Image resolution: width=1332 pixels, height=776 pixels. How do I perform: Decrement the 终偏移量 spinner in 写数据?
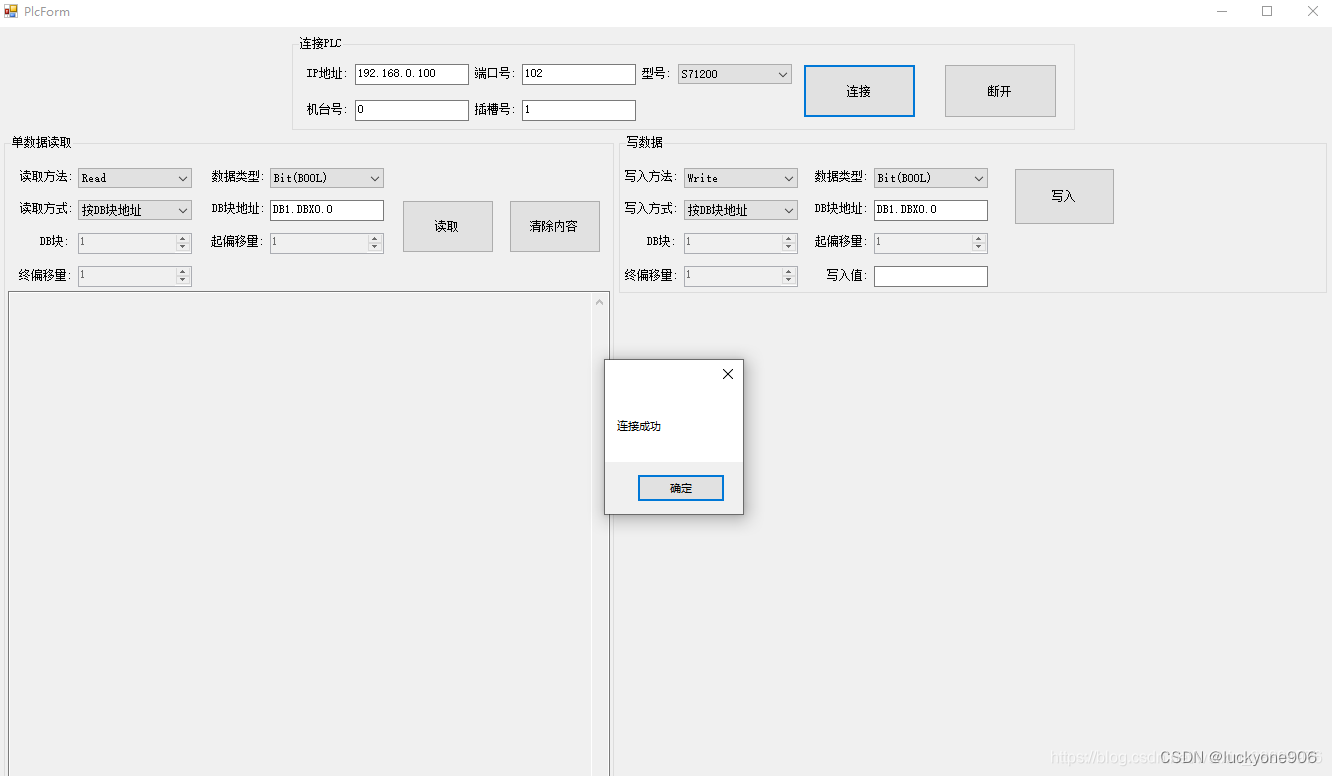pos(790,280)
